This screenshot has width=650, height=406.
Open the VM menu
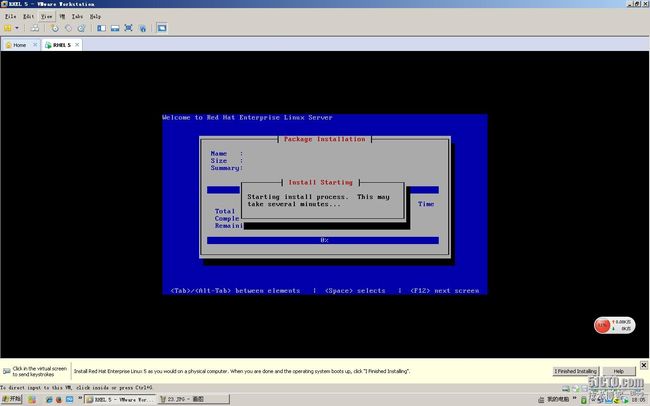point(62,16)
